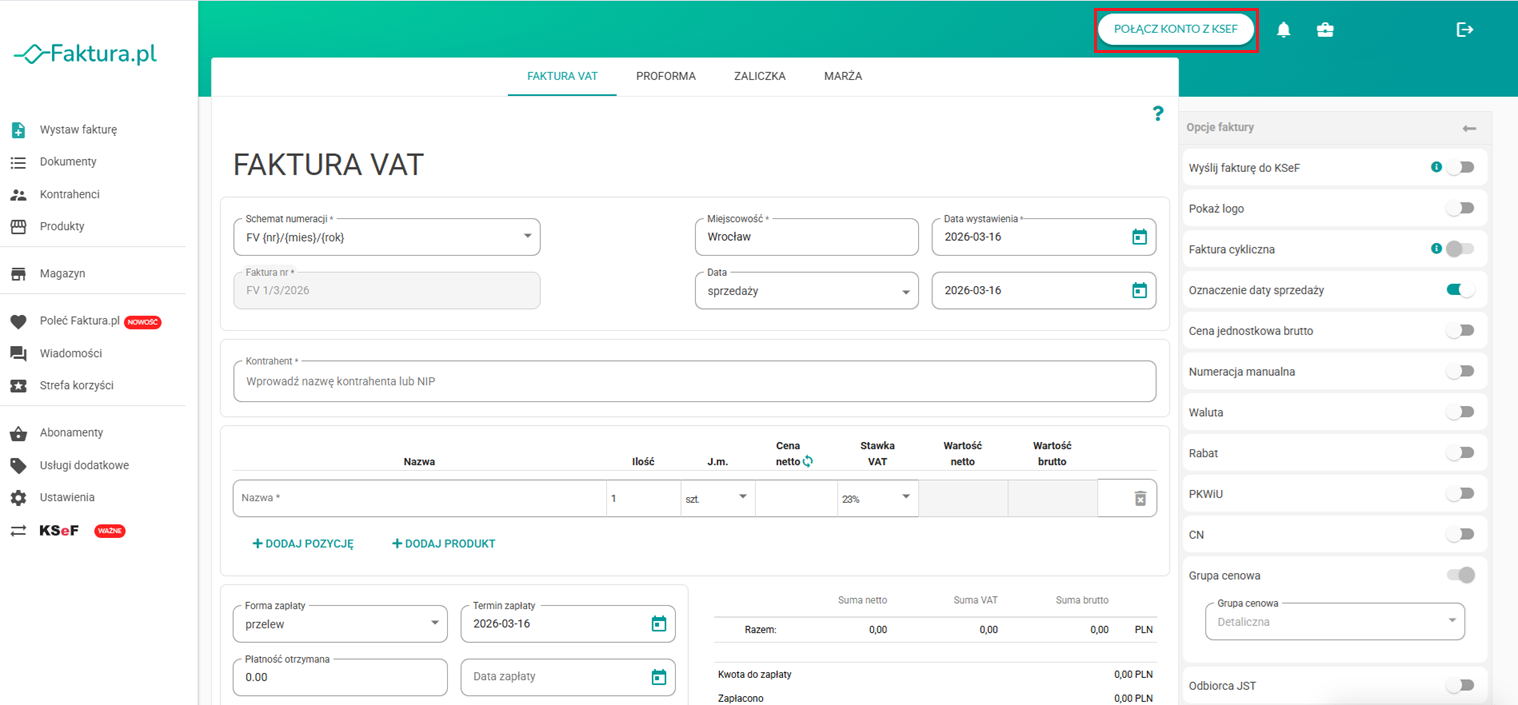
Task: Disable Oznaczenie daty sprzedaży toggle
Action: pos(1460,290)
